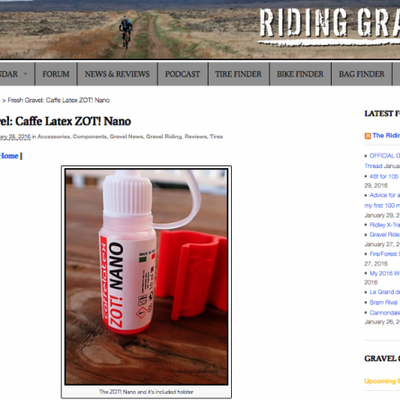This screenshot has width=400, height=400.
Task: Open the Sram Rival forum thread
Action: click(384, 302)
